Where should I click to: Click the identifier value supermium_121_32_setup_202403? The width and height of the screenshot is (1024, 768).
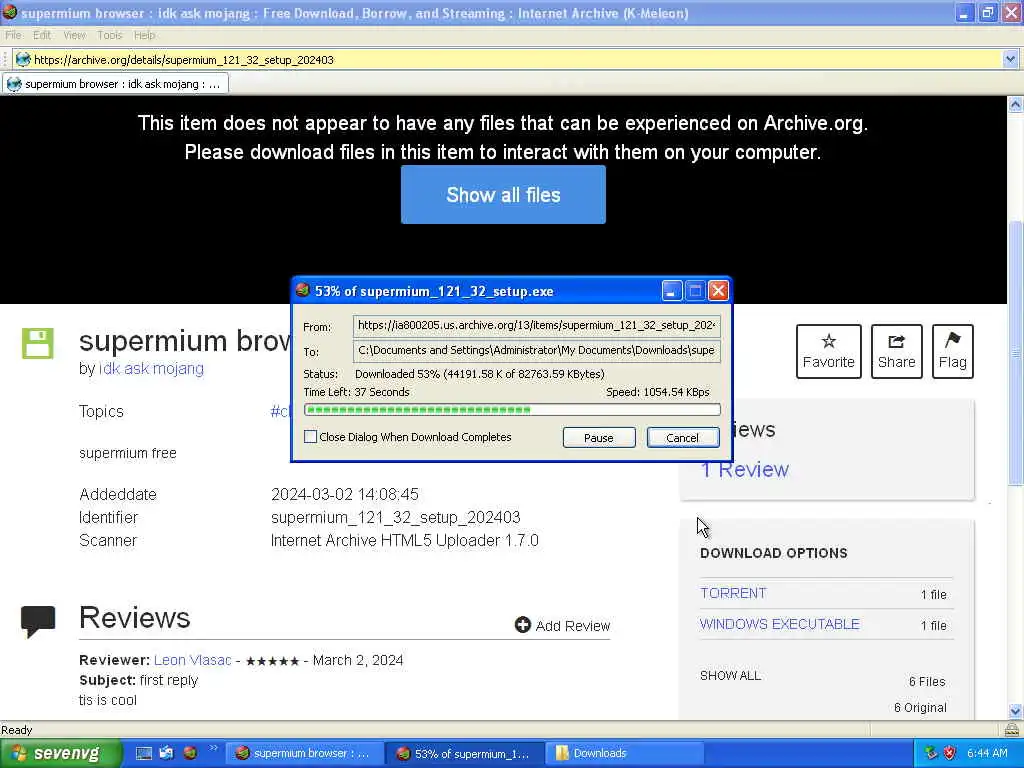(396, 517)
